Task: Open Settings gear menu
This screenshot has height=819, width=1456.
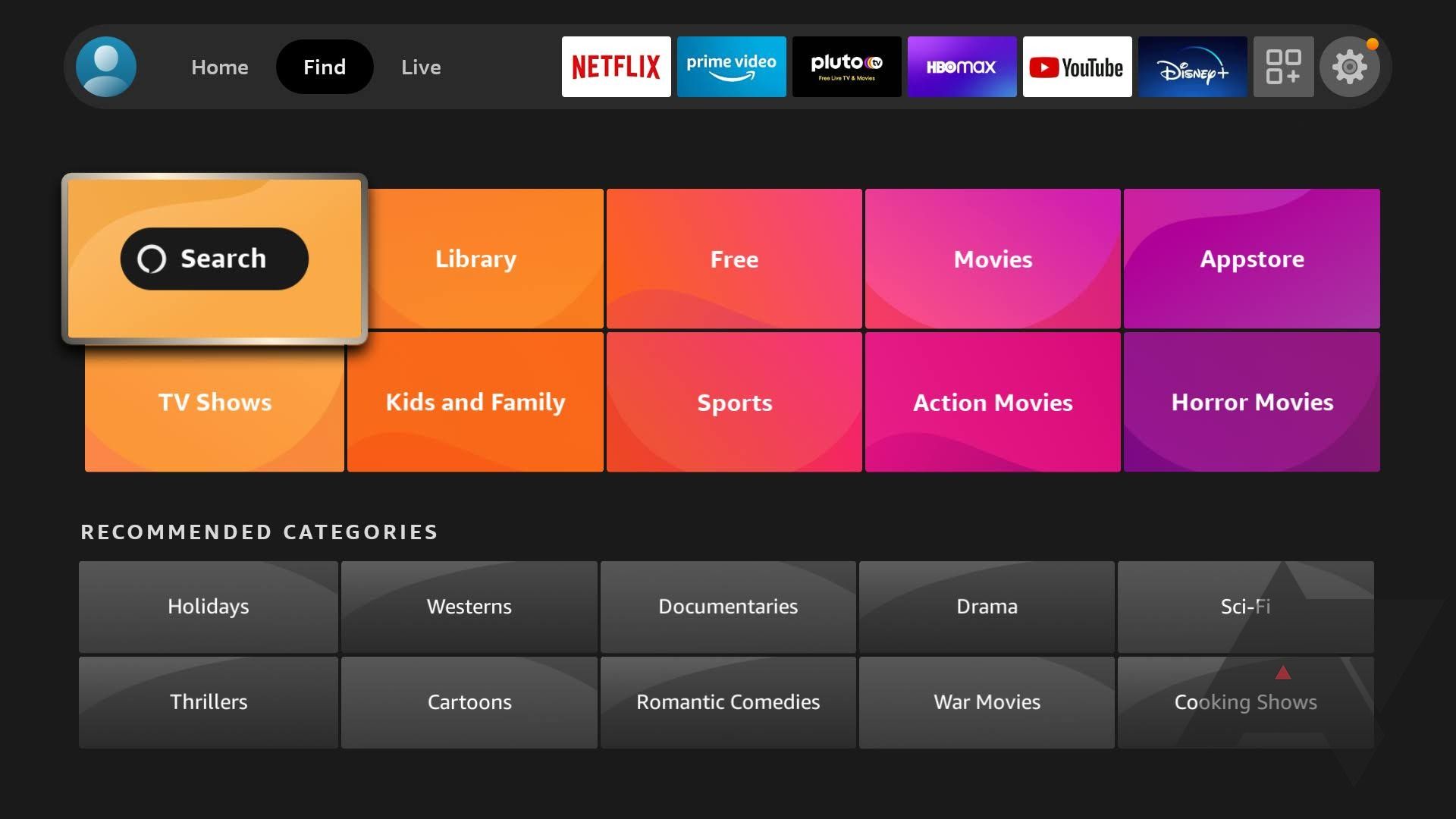Action: (x=1350, y=66)
